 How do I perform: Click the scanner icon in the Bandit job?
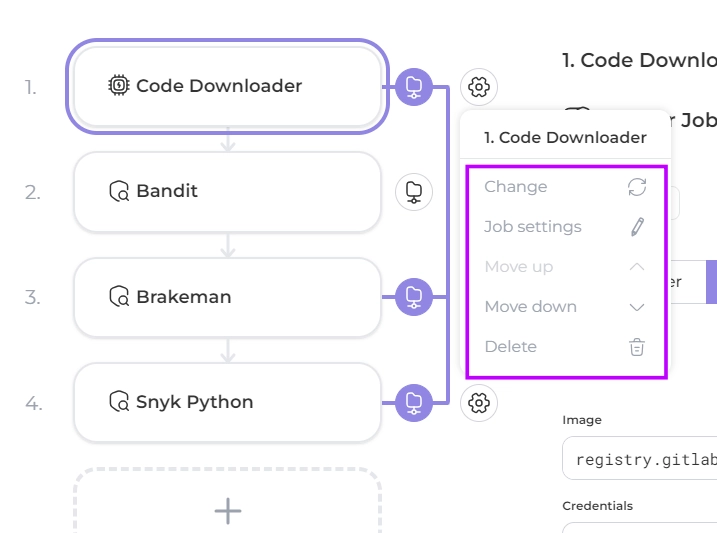coord(119,191)
